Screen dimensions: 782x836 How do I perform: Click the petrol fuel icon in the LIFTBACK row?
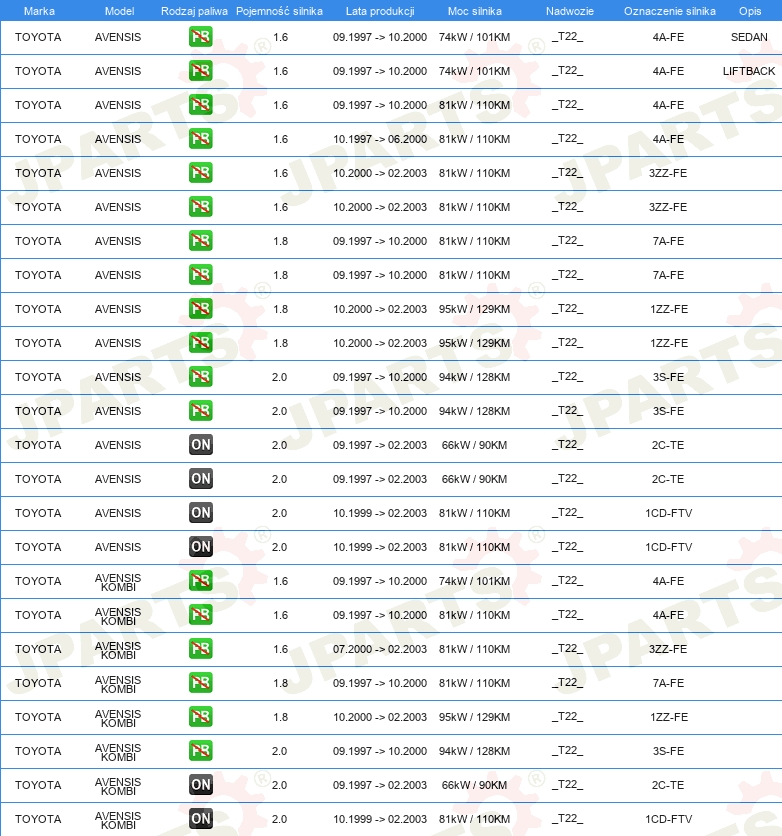pyautogui.click(x=200, y=71)
